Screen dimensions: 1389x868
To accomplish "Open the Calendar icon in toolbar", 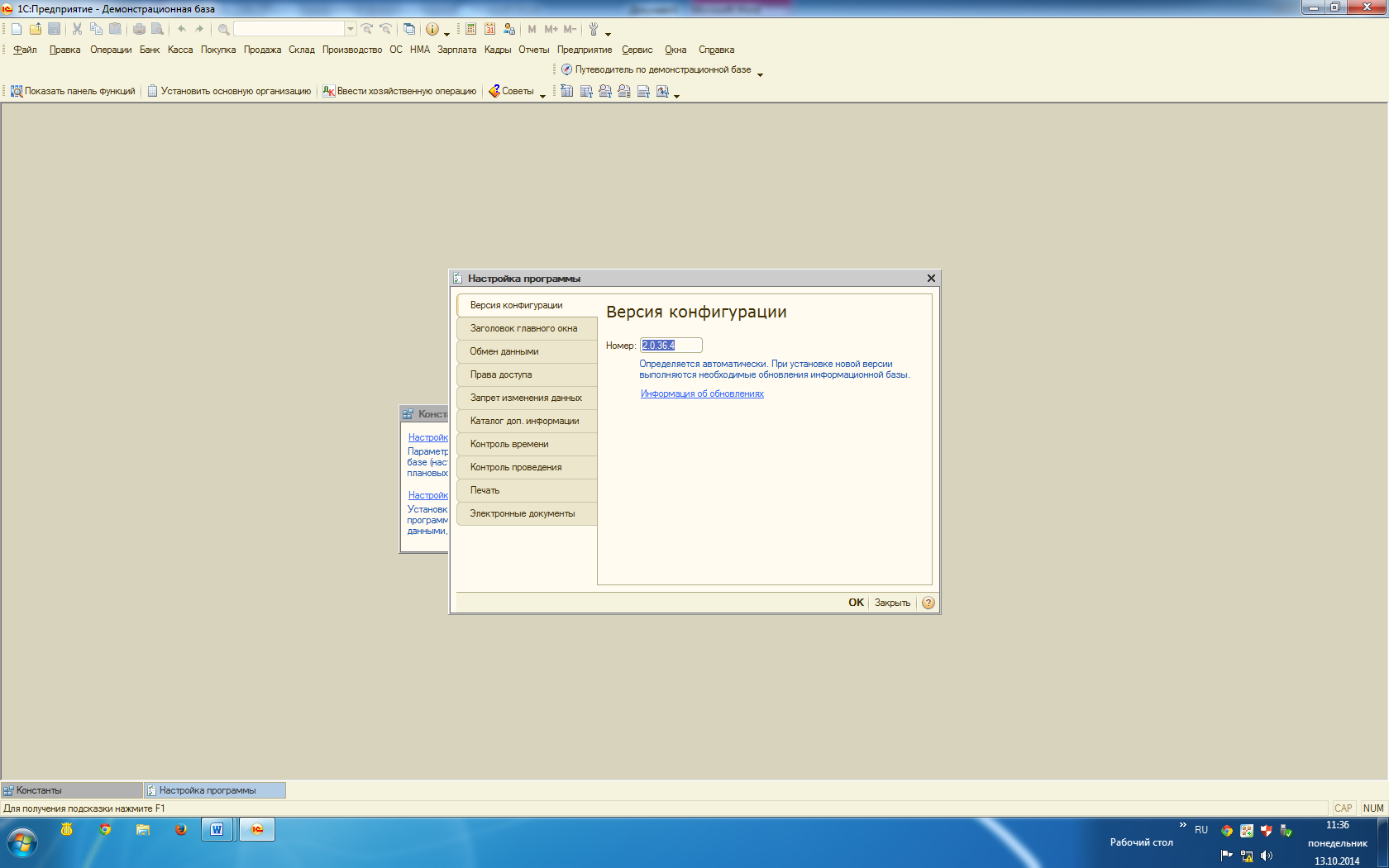I will [x=489, y=29].
